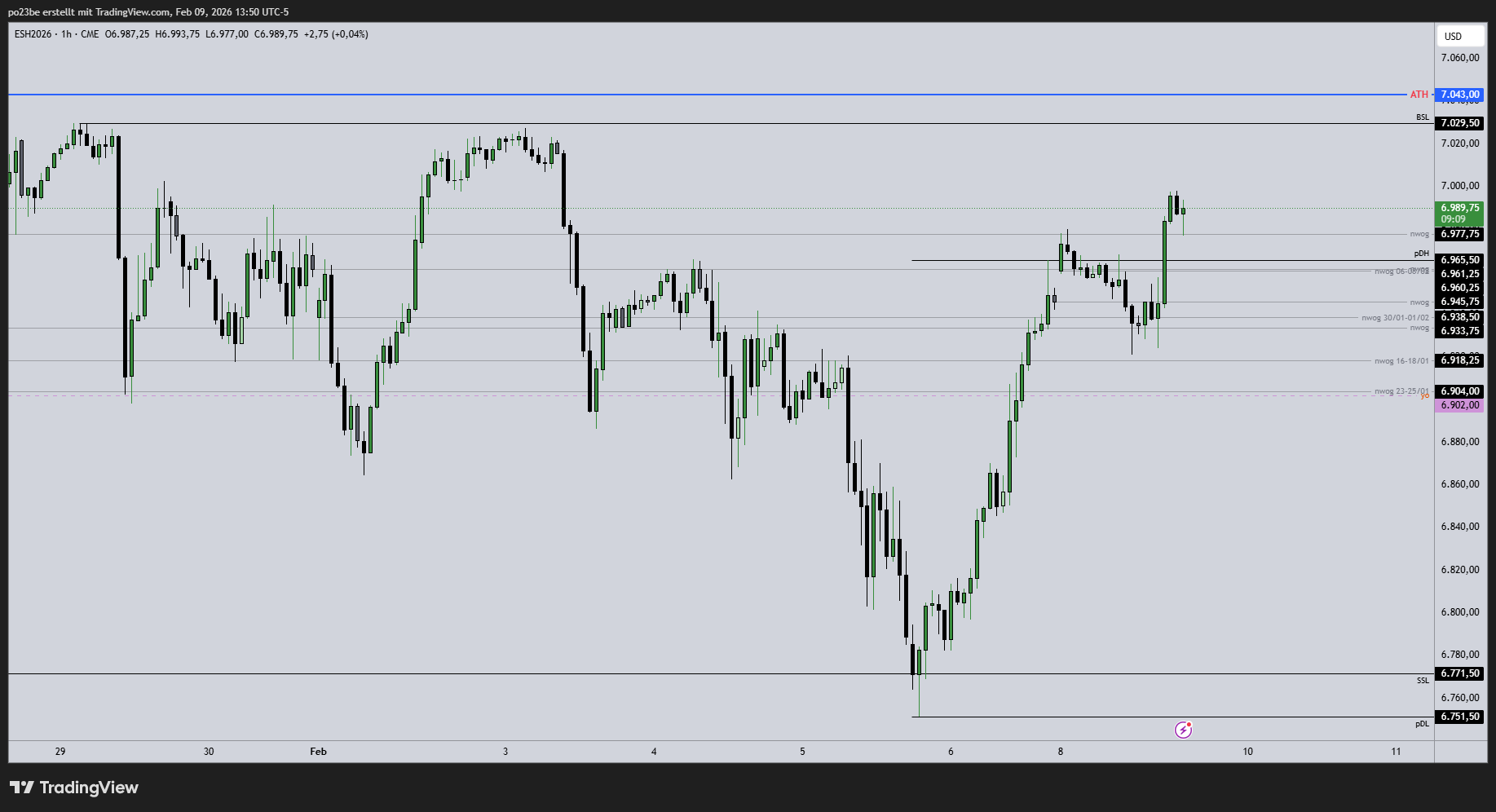Click the 6.771,50 price axis label
Screen dimensions: 1496x812
click(1459, 673)
